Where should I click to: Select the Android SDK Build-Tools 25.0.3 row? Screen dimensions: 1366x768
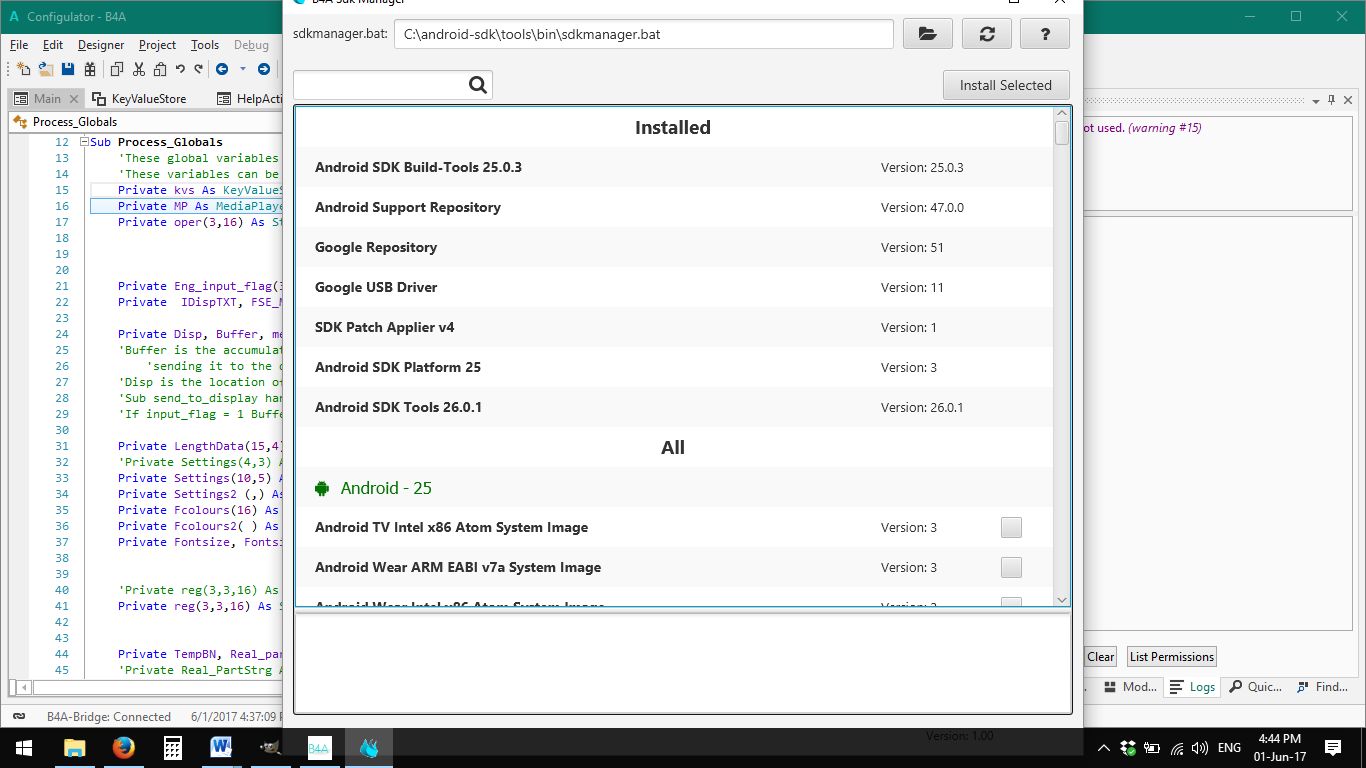tap(674, 167)
